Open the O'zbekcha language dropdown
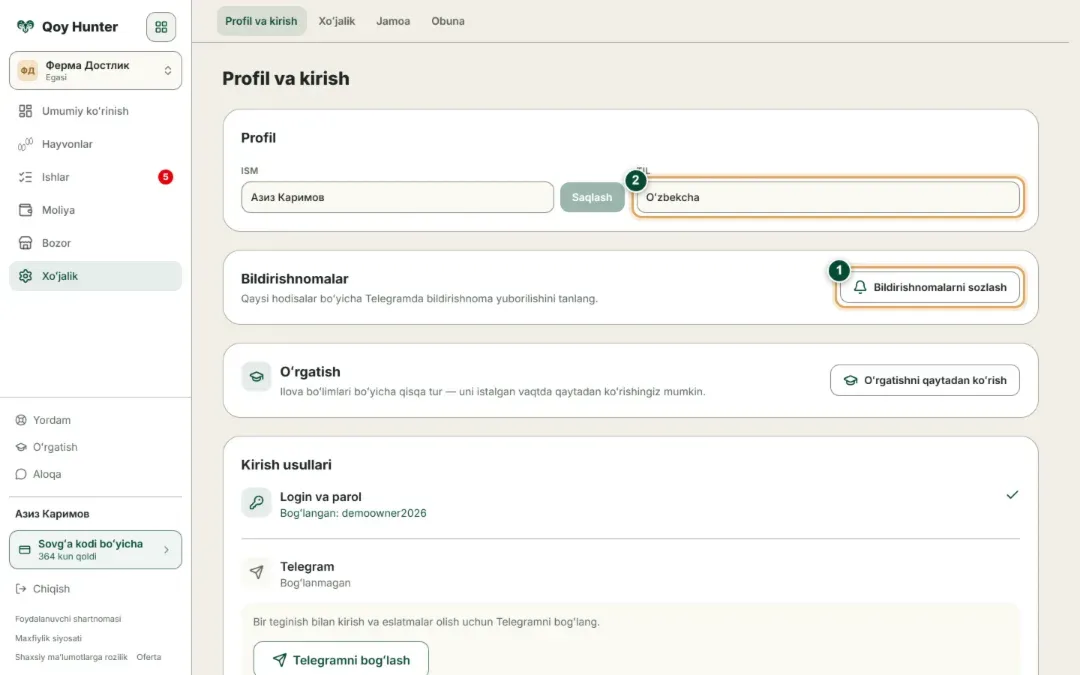Viewport: 1080px width, 675px height. (827, 197)
